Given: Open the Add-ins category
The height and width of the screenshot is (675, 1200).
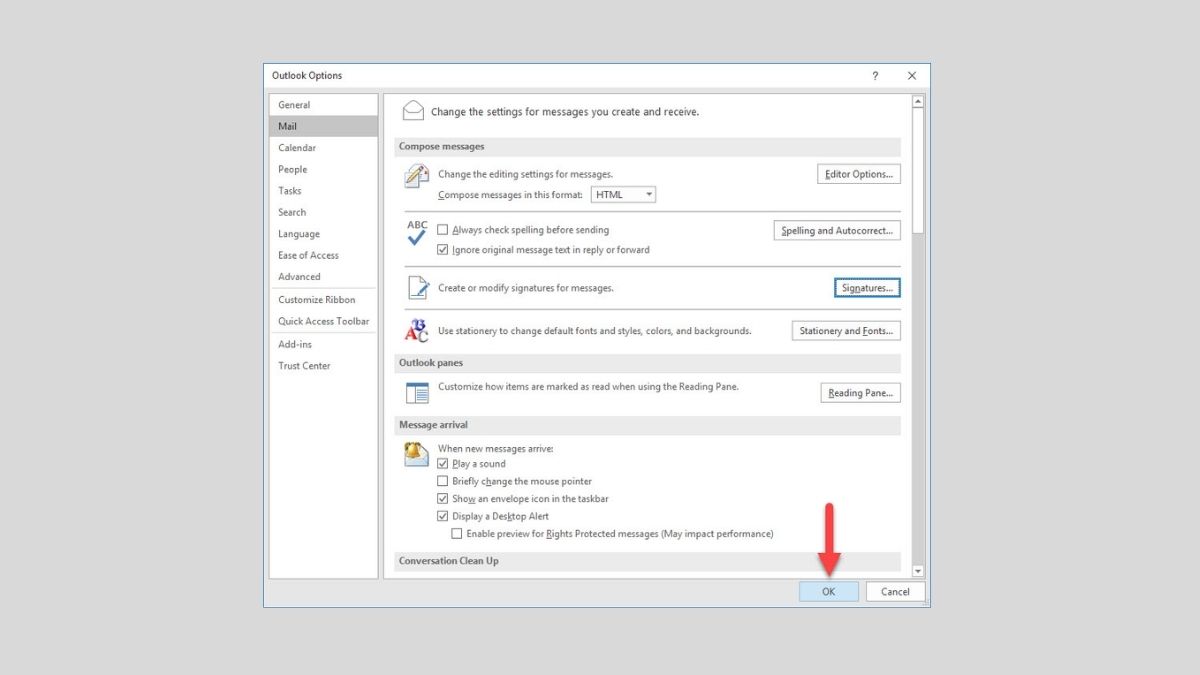Looking at the screenshot, I should (323, 344).
